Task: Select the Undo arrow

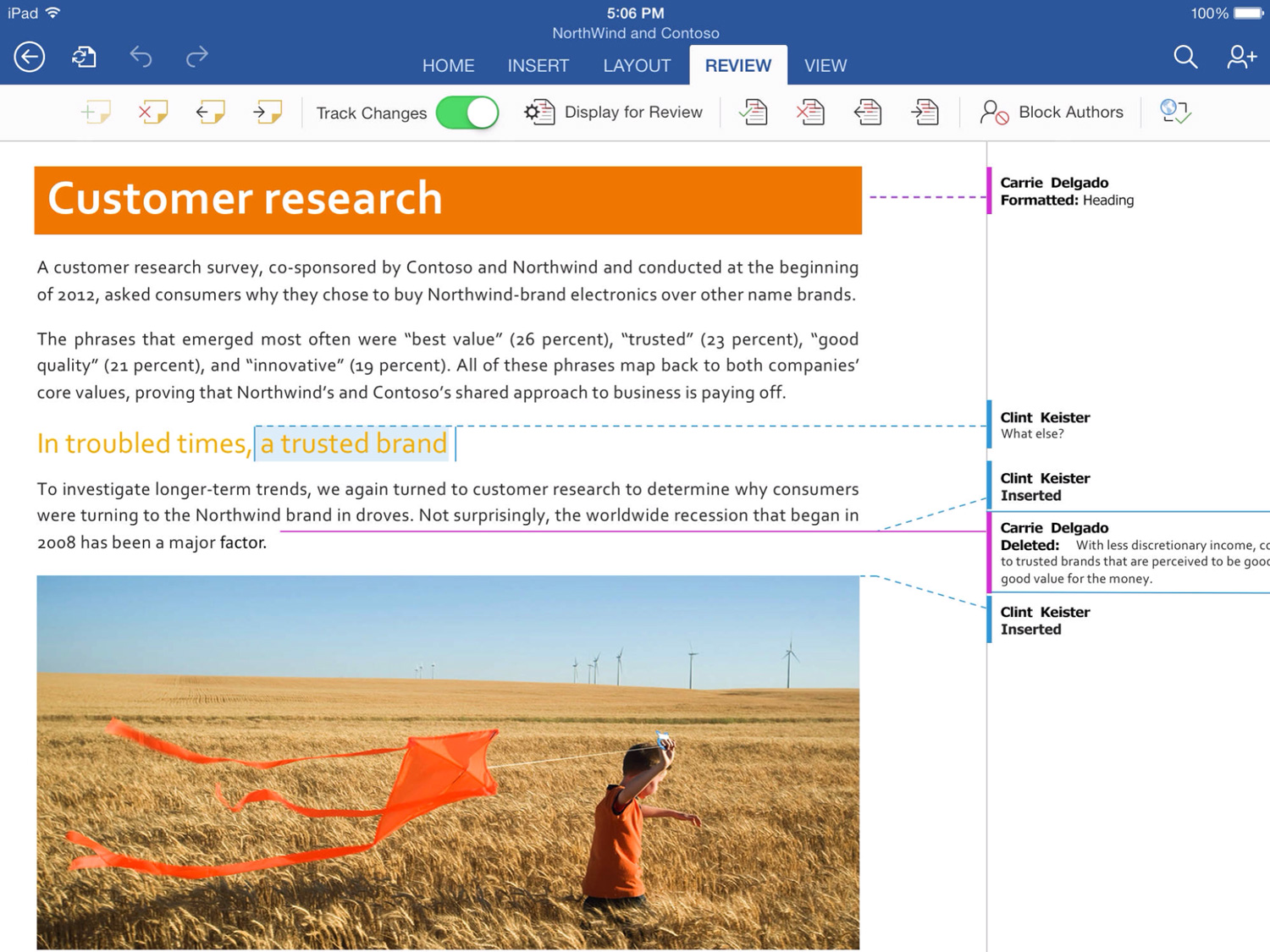Action: click(141, 57)
